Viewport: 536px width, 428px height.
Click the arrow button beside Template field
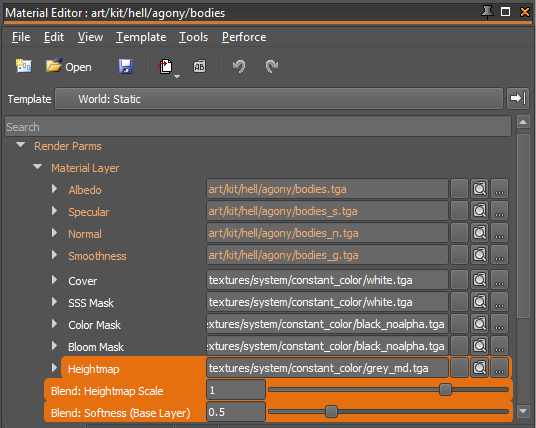point(518,98)
